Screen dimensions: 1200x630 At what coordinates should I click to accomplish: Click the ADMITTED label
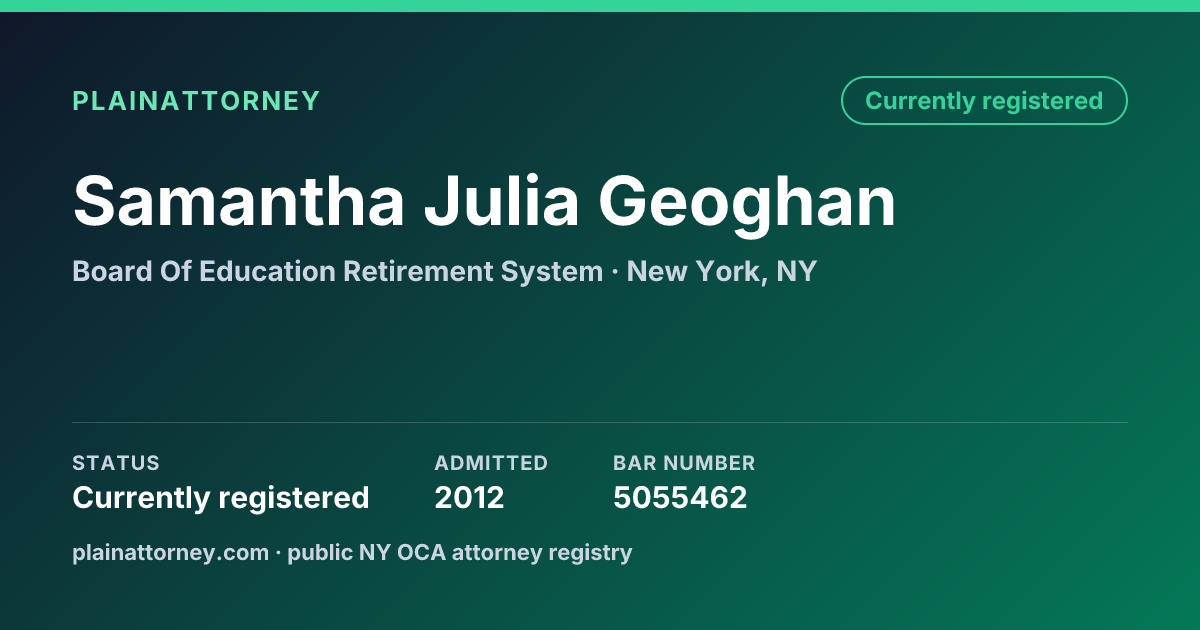tap(491, 463)
